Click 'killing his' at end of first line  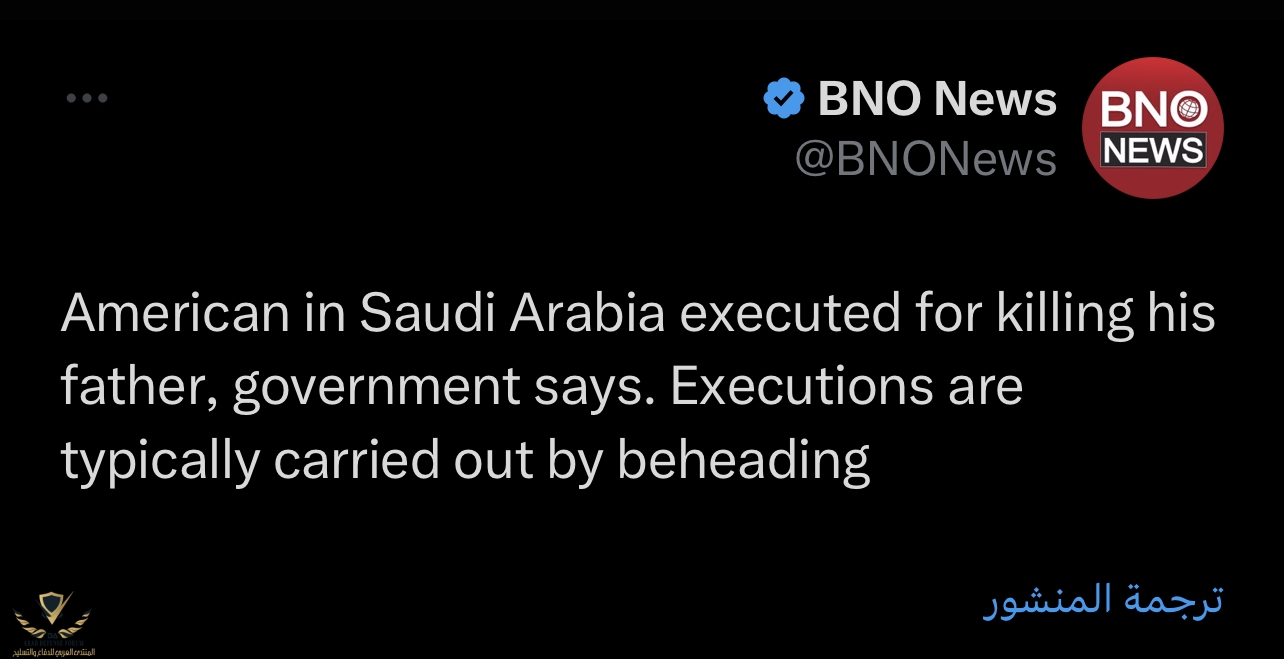tap(1105, 314)
